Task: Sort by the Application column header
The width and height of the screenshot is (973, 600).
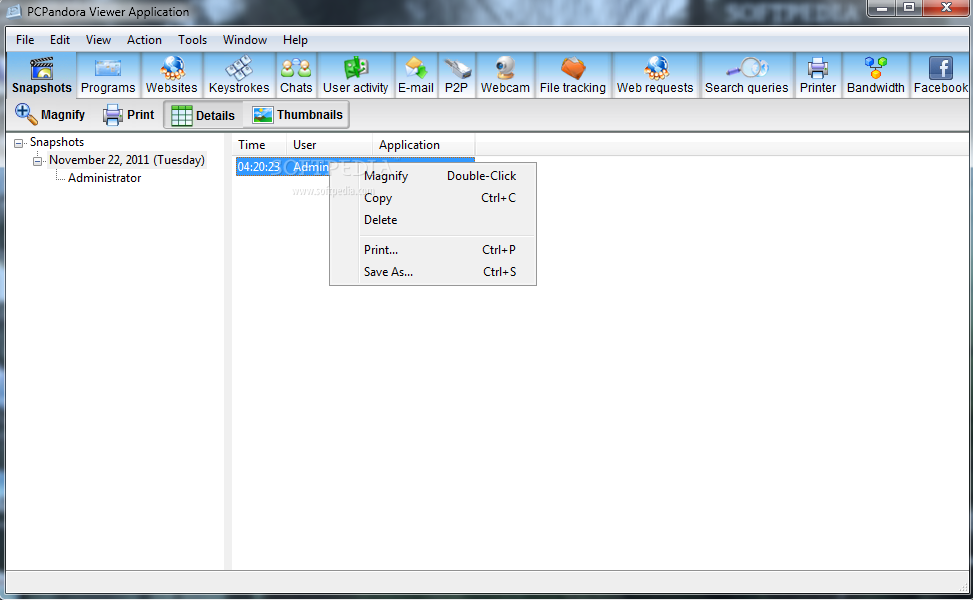Action: [x=424, y=145]
